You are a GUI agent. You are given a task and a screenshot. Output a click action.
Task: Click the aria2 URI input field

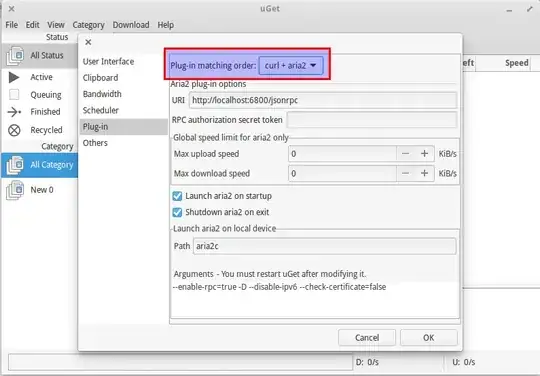pos(323,100)
